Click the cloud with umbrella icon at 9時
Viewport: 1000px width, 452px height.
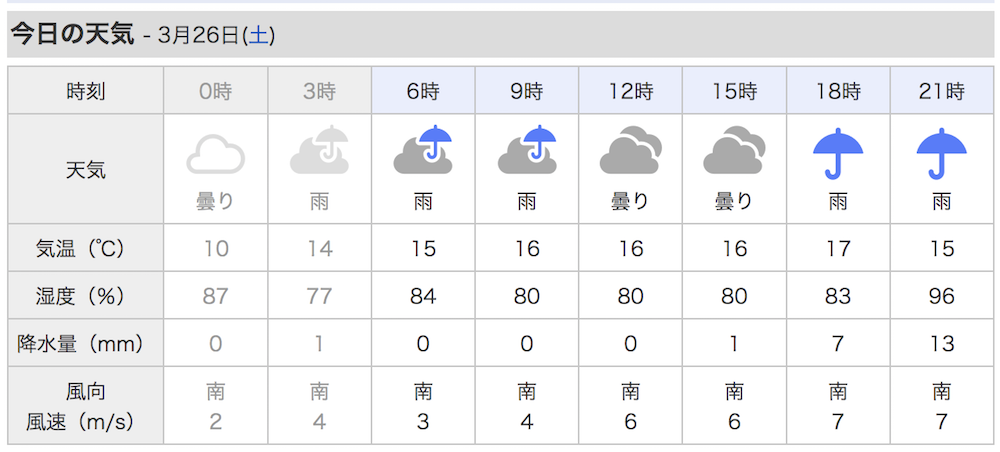click(527, 150)
